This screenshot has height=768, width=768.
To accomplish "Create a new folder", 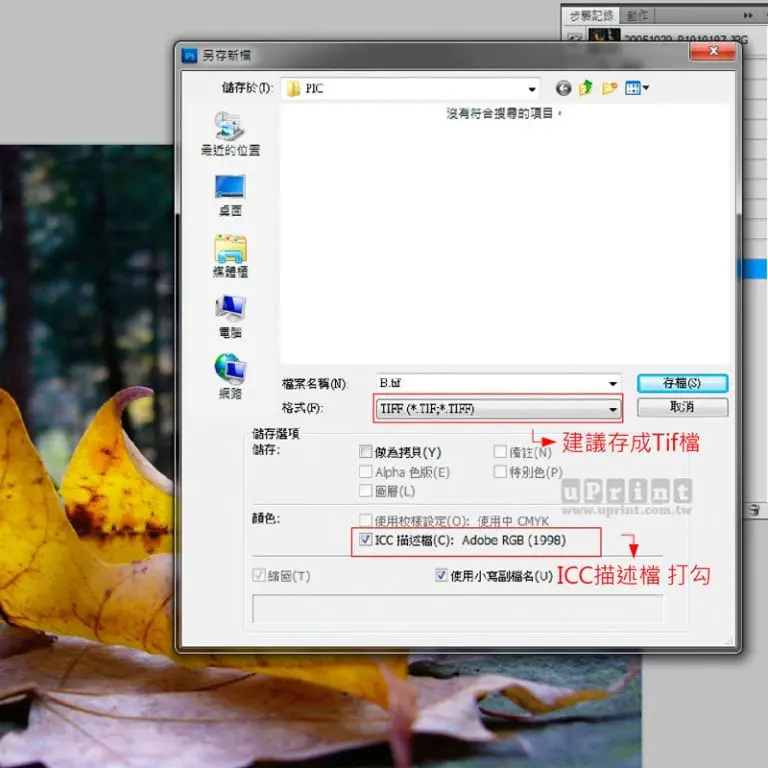I will point(609,89).
